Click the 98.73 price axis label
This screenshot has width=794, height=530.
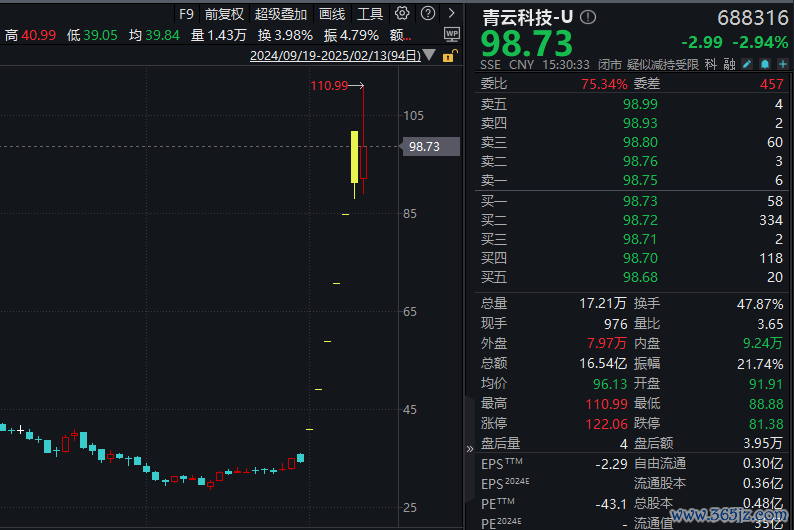coord(430,147)
